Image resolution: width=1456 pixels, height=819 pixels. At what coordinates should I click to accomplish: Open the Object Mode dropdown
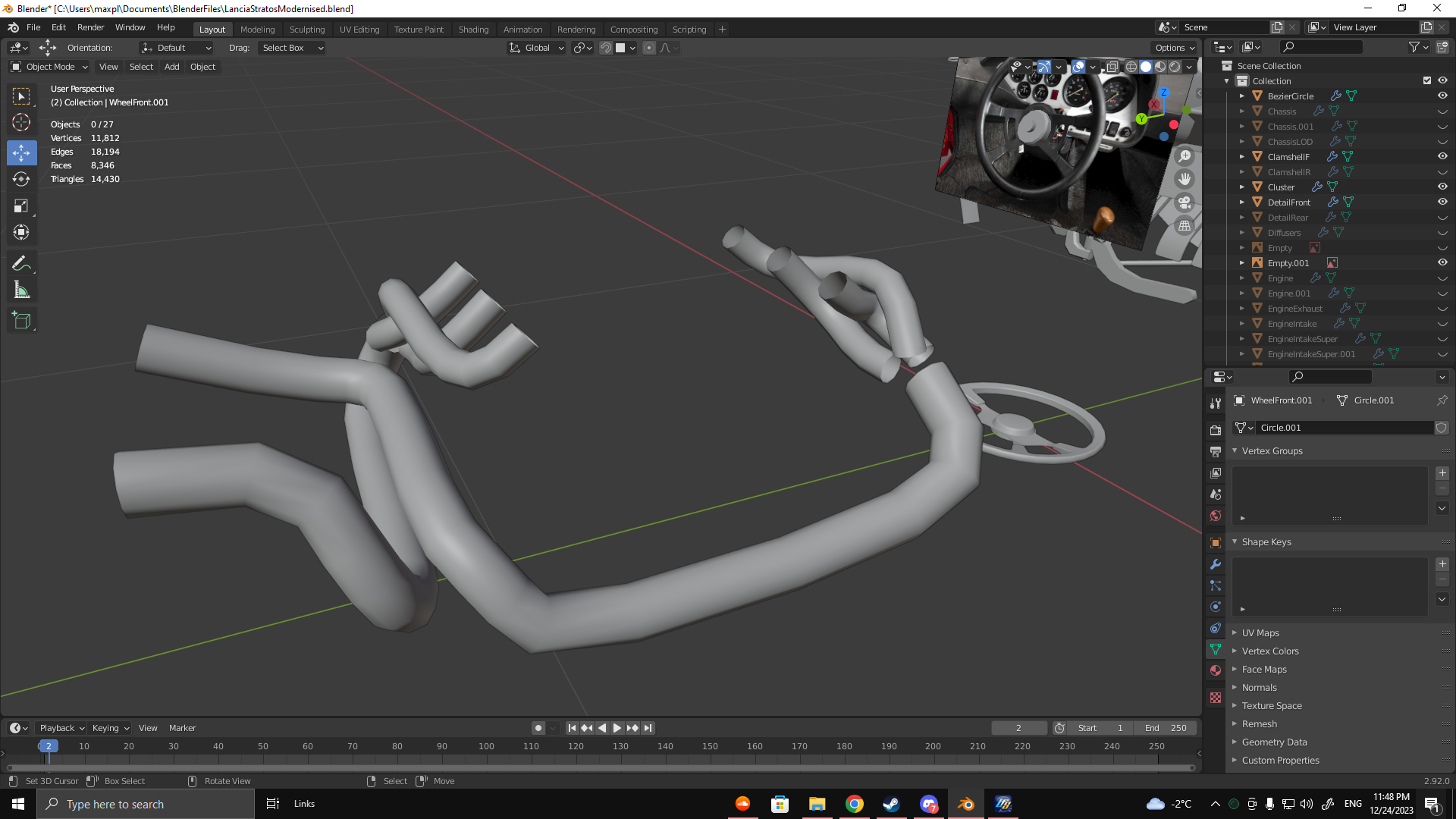tap(50, 67)
